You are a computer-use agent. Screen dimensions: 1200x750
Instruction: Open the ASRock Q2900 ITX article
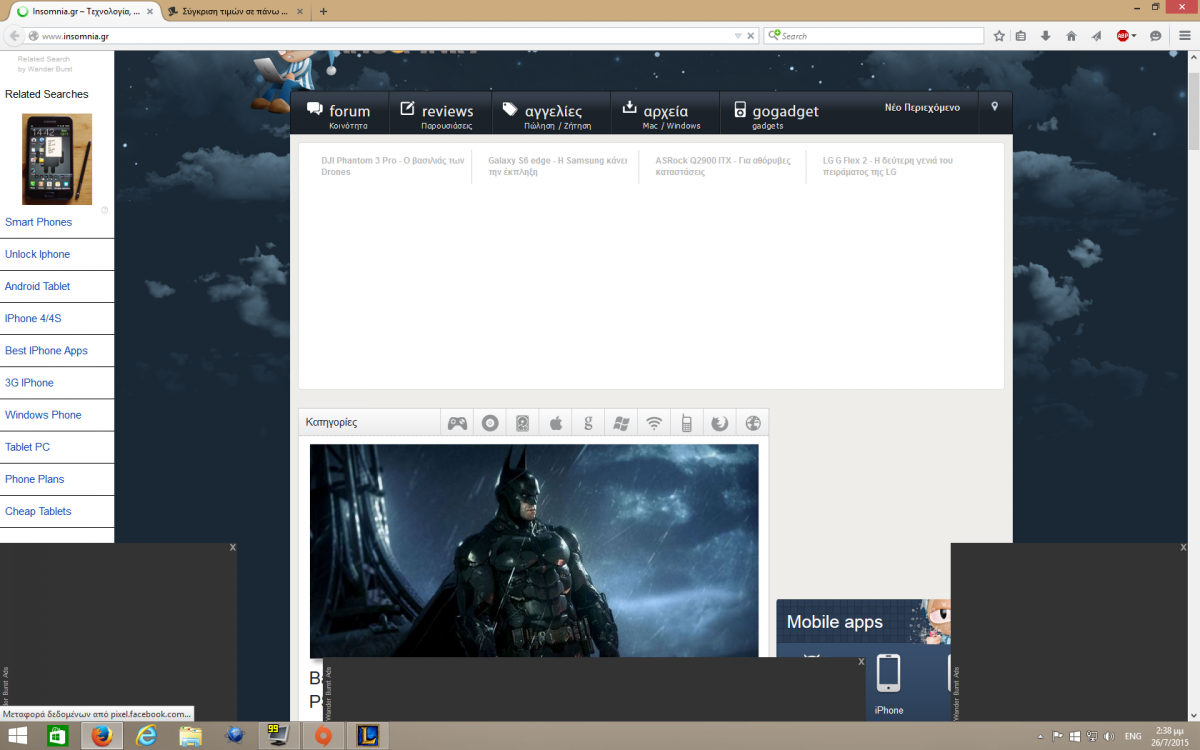[723, 166]
